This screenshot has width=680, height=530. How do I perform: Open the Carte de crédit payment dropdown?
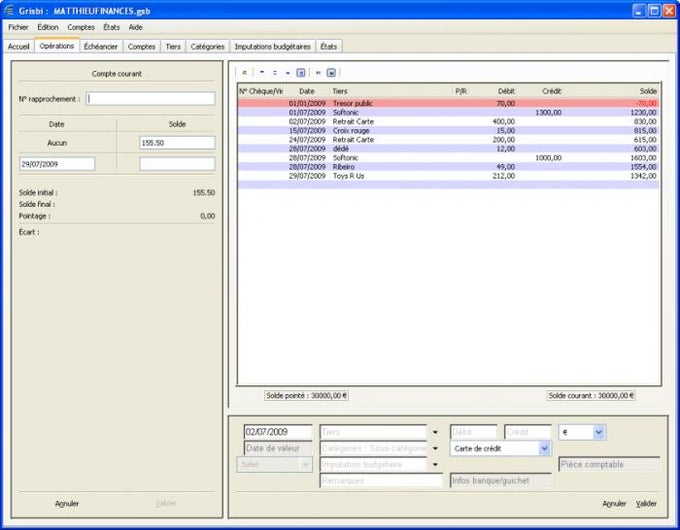544,449
